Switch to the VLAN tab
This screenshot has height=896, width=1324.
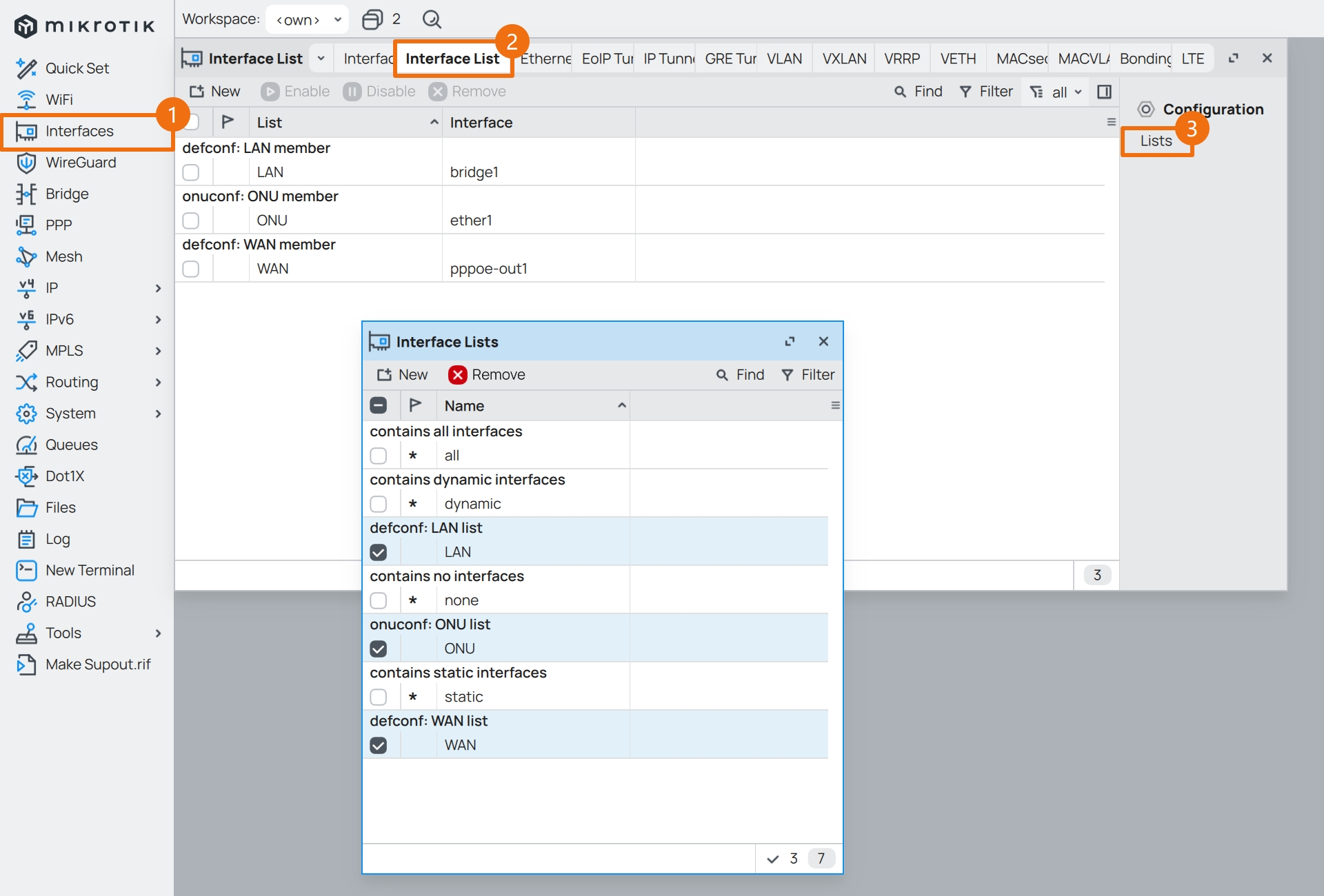[x=785, y=59]
